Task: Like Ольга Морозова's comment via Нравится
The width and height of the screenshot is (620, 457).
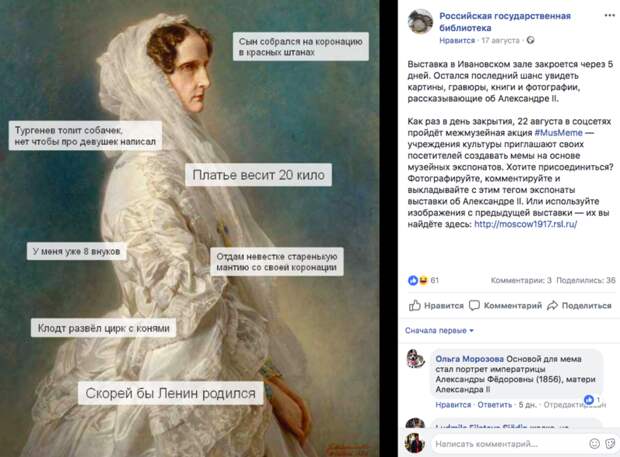Action: [453, 405]
